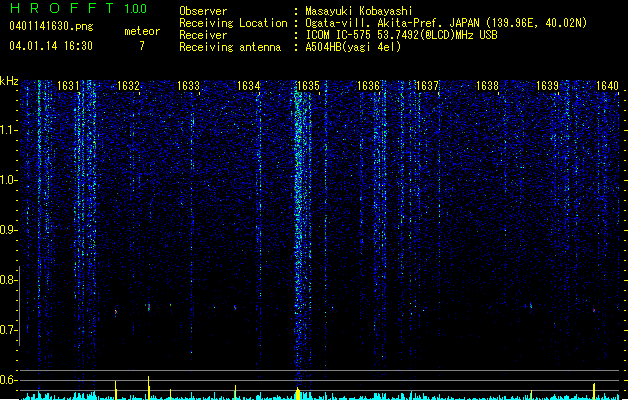The image size is (629, 400).
Task: Click the date stamp 04.01.14 16:30
Action: [51, 46]
